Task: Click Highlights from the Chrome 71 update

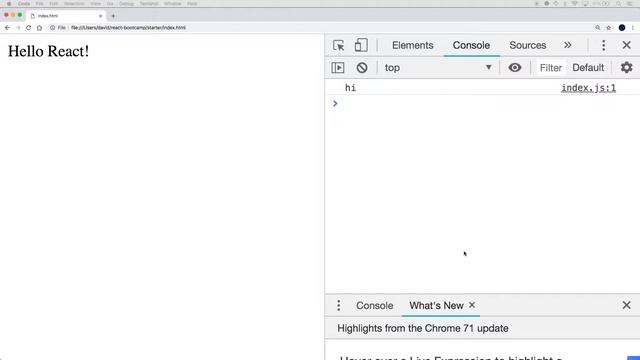Action: tap(423, 328)
